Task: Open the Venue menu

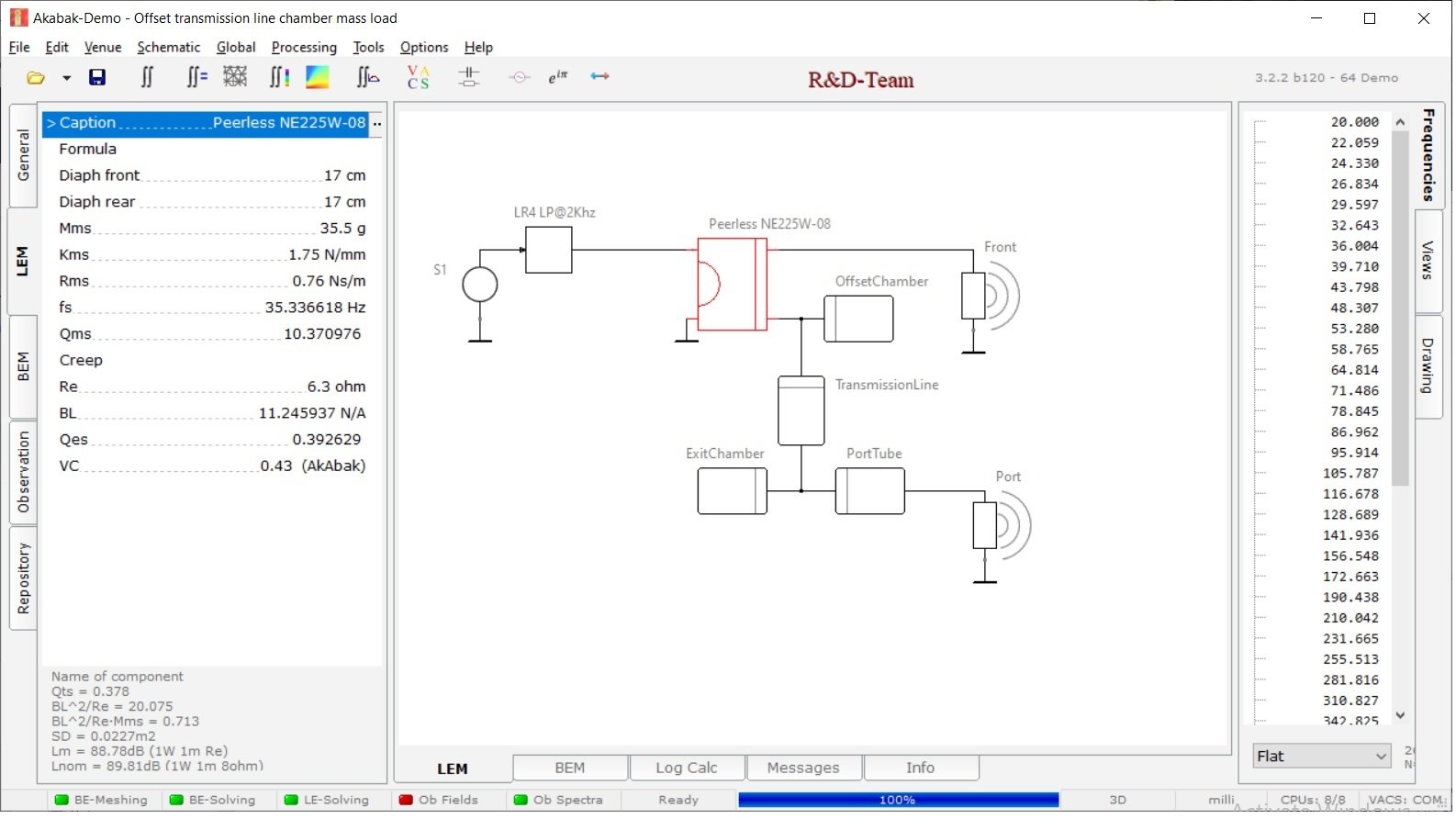Action: point(103,48)
